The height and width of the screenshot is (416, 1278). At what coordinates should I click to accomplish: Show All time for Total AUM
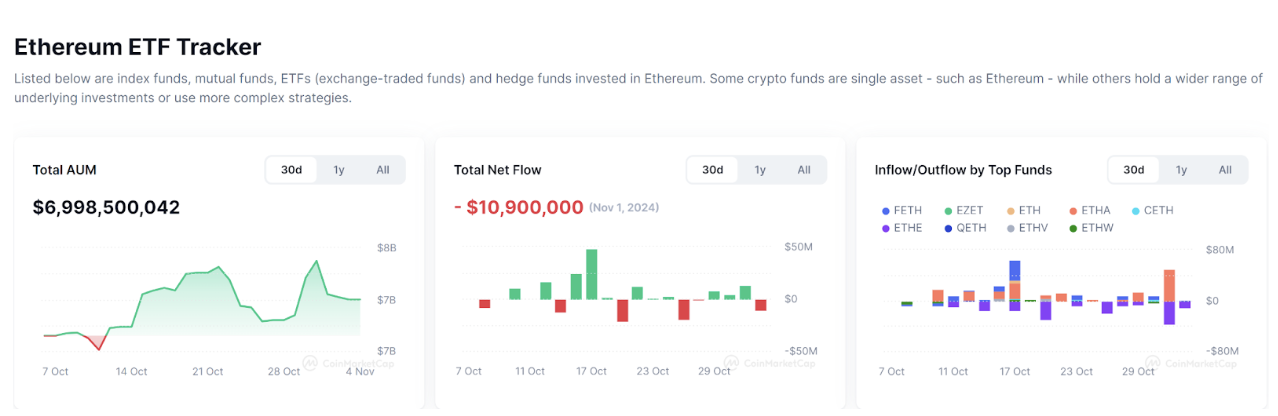point(383,170)
